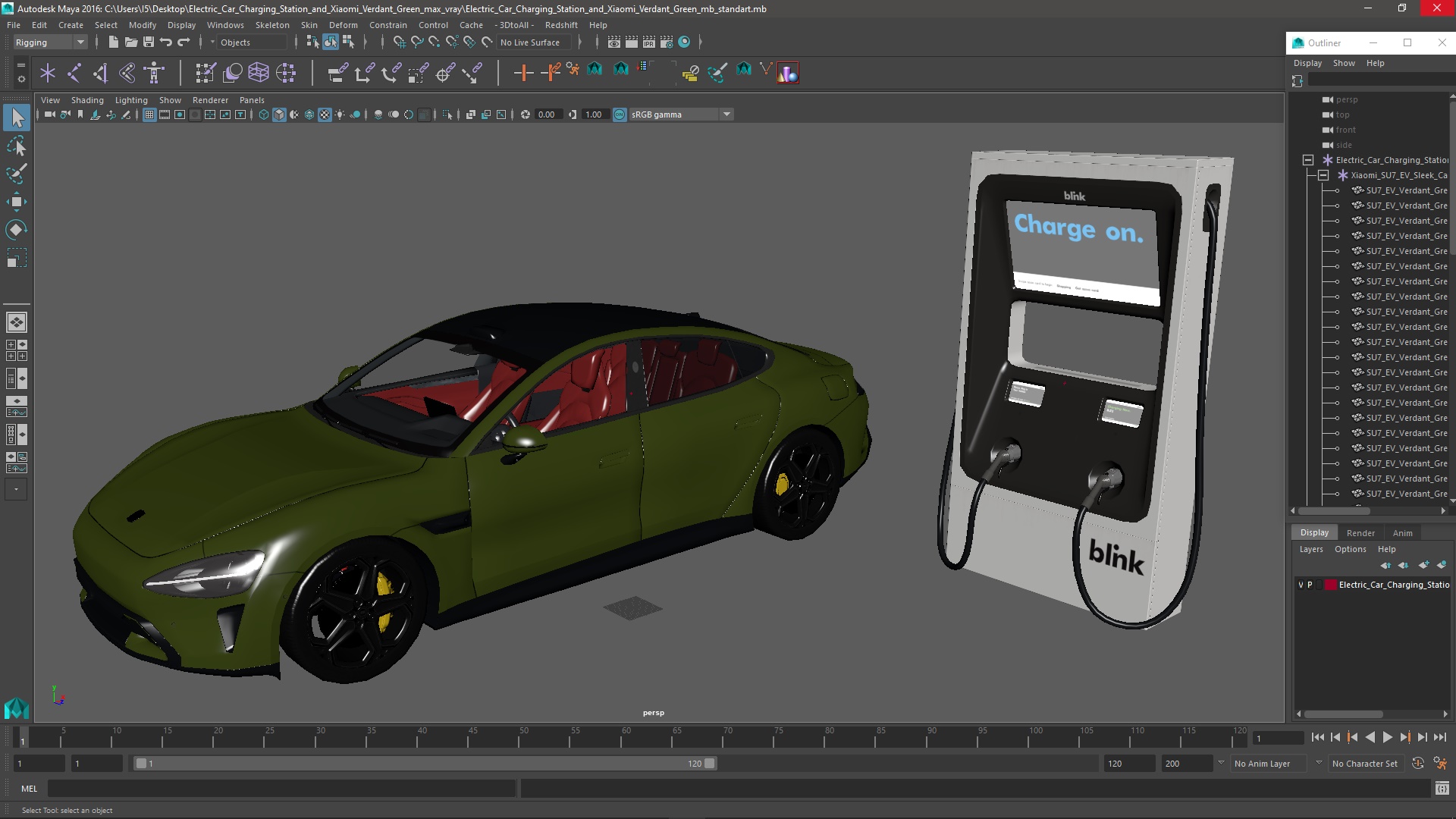Open Render Settings clapperboard gear icon

667,42
